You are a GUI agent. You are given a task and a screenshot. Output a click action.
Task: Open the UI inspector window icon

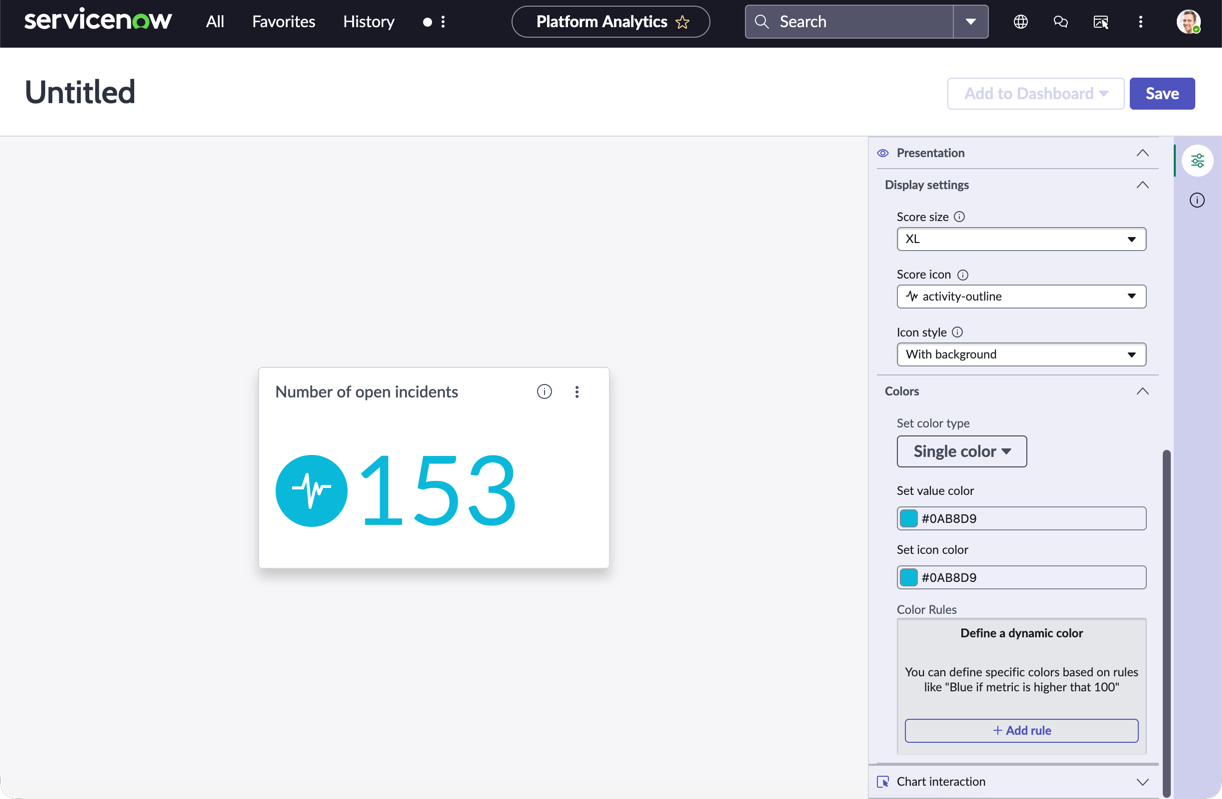[1101, 21]
